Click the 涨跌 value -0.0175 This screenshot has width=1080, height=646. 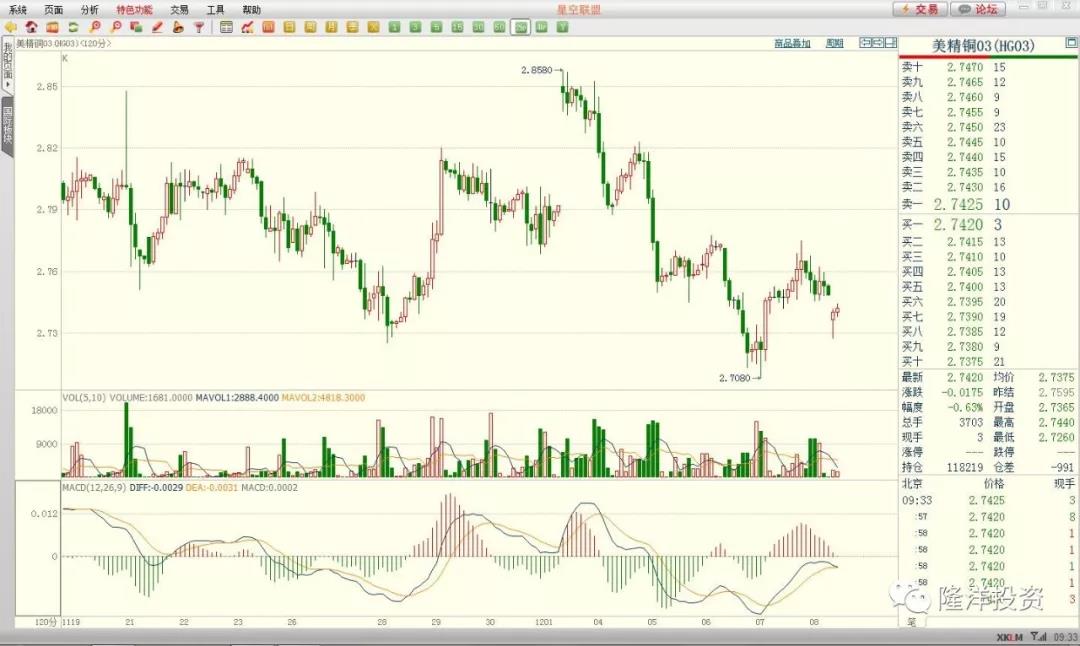click(x=963, y=393)
